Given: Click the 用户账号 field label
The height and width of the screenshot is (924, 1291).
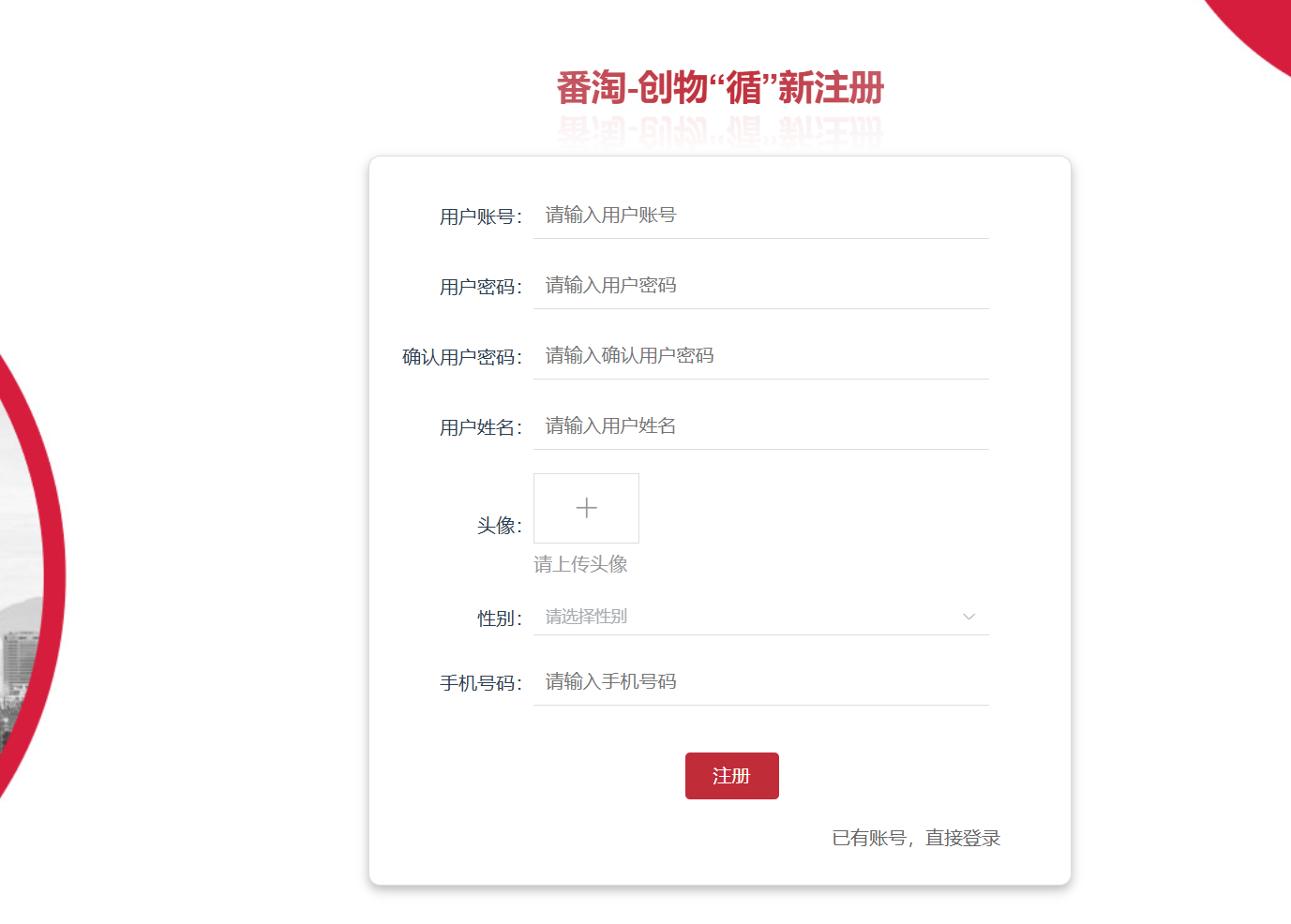Looking at the screenshot, I should tap(480, 217).
